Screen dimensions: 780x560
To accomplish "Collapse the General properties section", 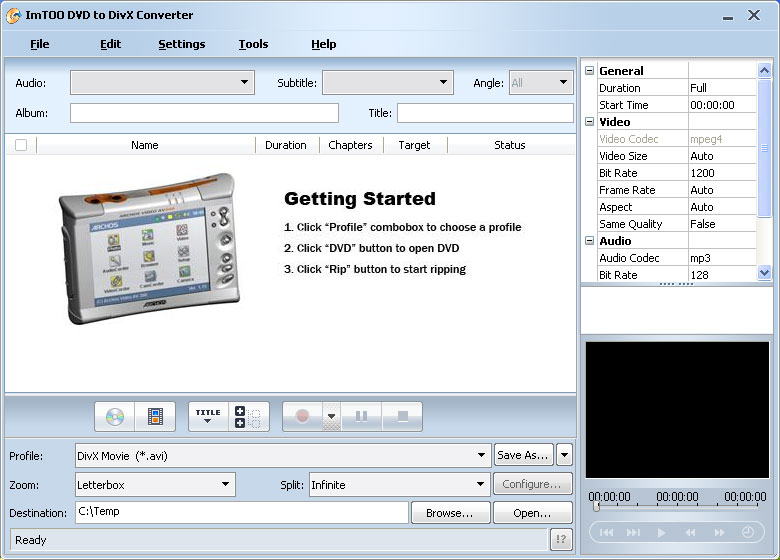I will (590, 71).
